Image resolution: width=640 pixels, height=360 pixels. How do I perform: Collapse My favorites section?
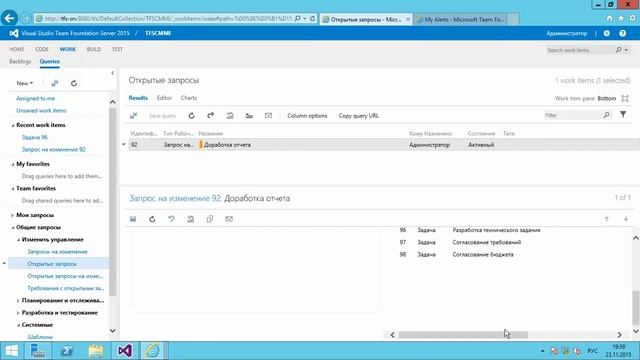point(13,164)
